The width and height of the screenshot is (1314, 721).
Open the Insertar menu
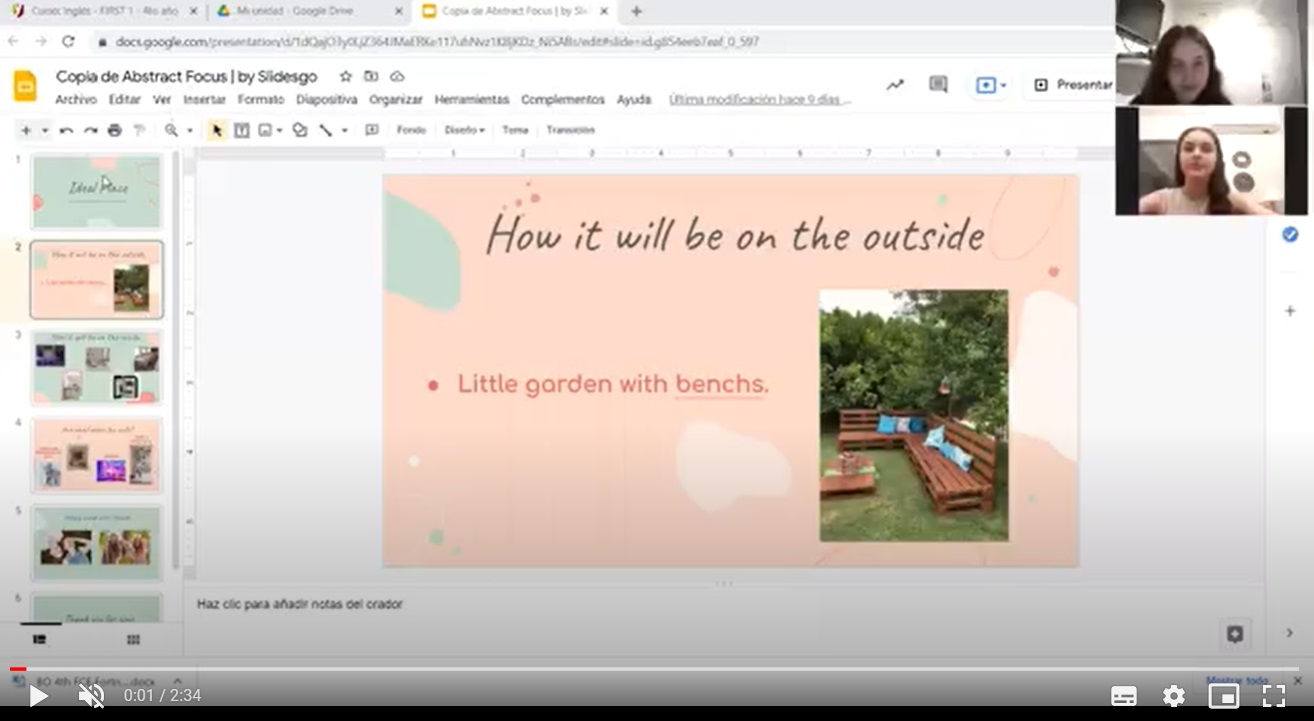point(204,100)
